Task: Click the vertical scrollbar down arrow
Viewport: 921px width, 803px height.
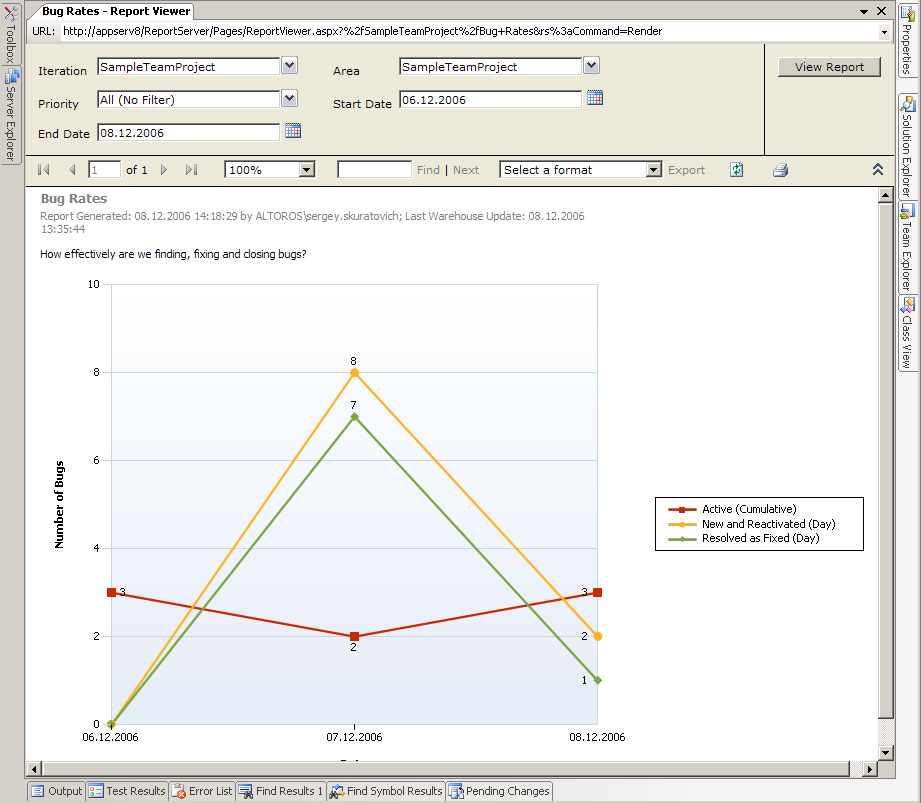Action: (x=886, y=752)
